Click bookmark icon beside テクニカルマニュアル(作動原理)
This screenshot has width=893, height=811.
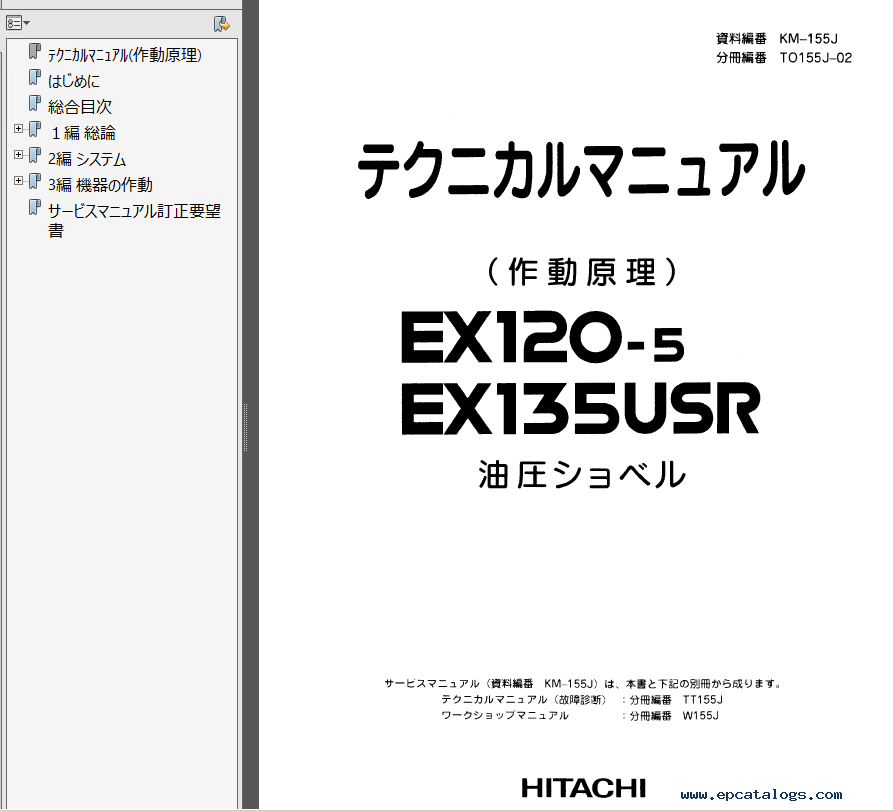[x=35, y=51]
